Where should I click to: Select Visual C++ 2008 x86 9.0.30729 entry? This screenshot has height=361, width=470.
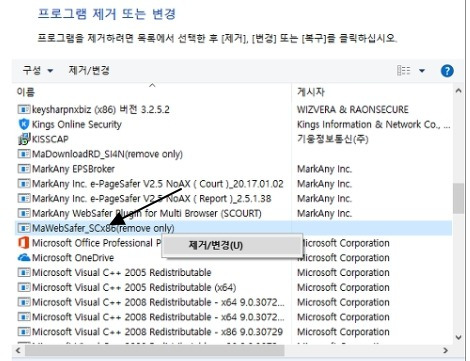157,332
